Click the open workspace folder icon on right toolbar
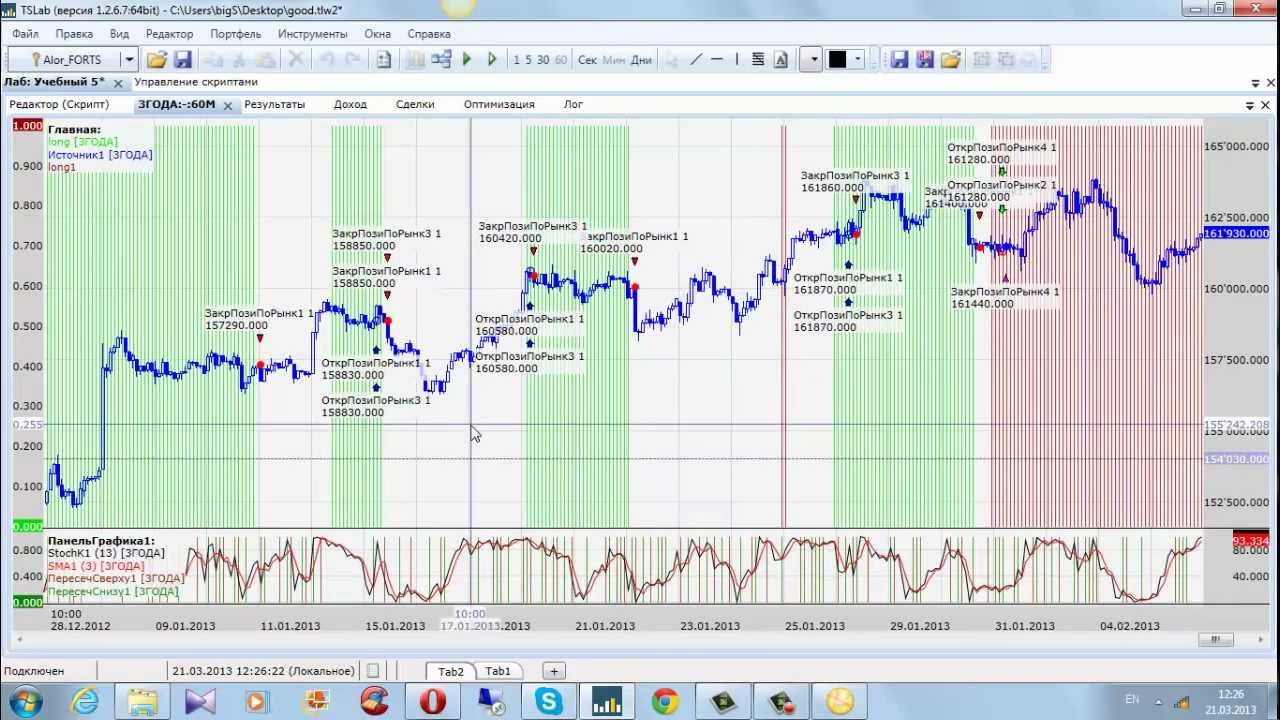1280x720 pixels. coord(950,60)
